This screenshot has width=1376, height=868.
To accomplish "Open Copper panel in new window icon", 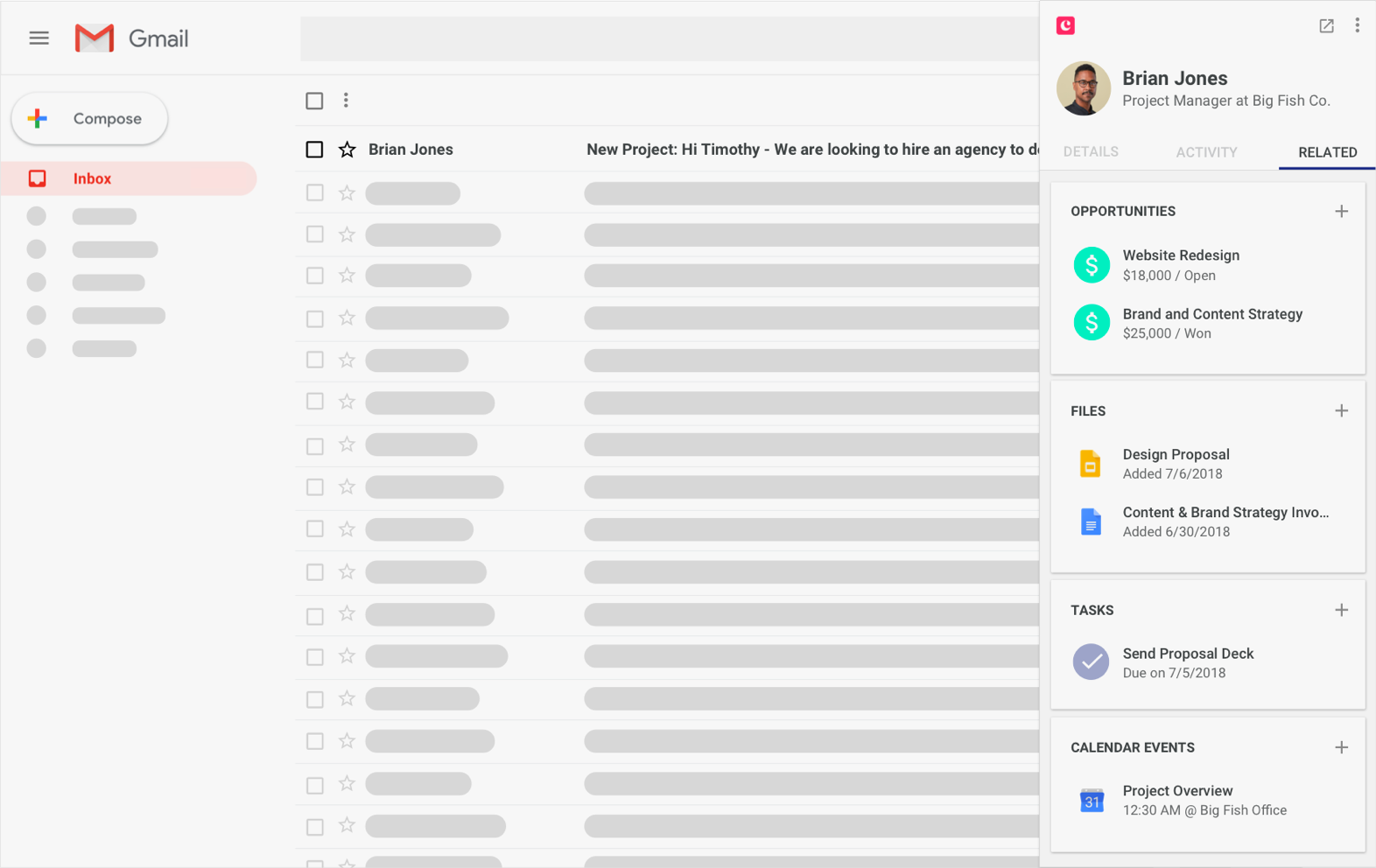I will point(1326,25).
